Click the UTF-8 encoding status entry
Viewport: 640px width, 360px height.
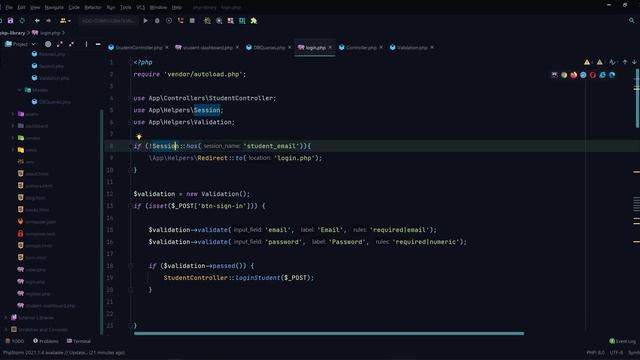(x=616, y=352)
